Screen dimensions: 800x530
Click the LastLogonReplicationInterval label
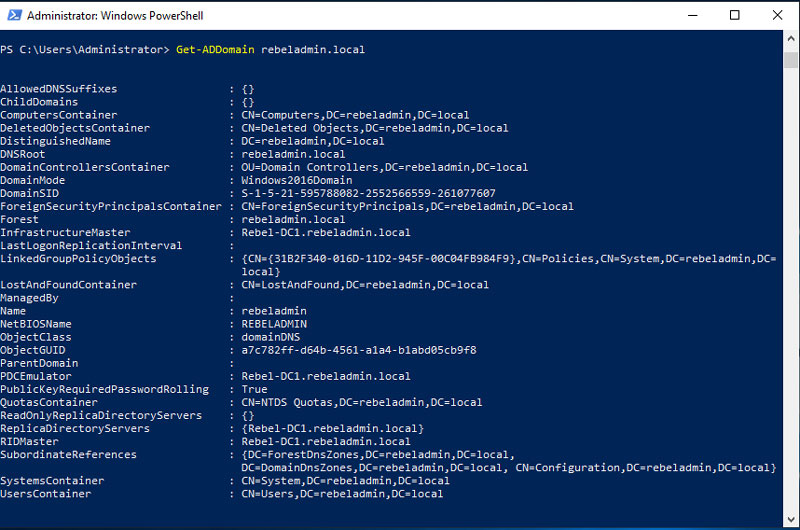coord(91,246)
